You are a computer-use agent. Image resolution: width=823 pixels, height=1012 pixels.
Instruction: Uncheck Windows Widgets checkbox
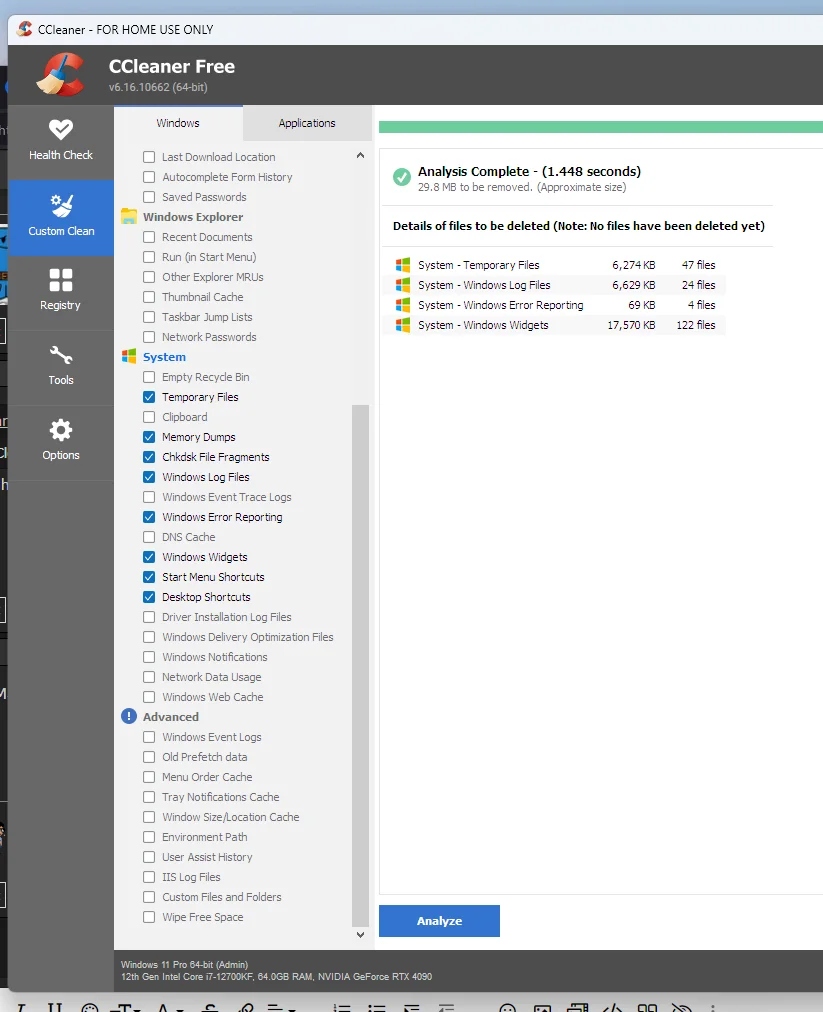pos(149,557)
